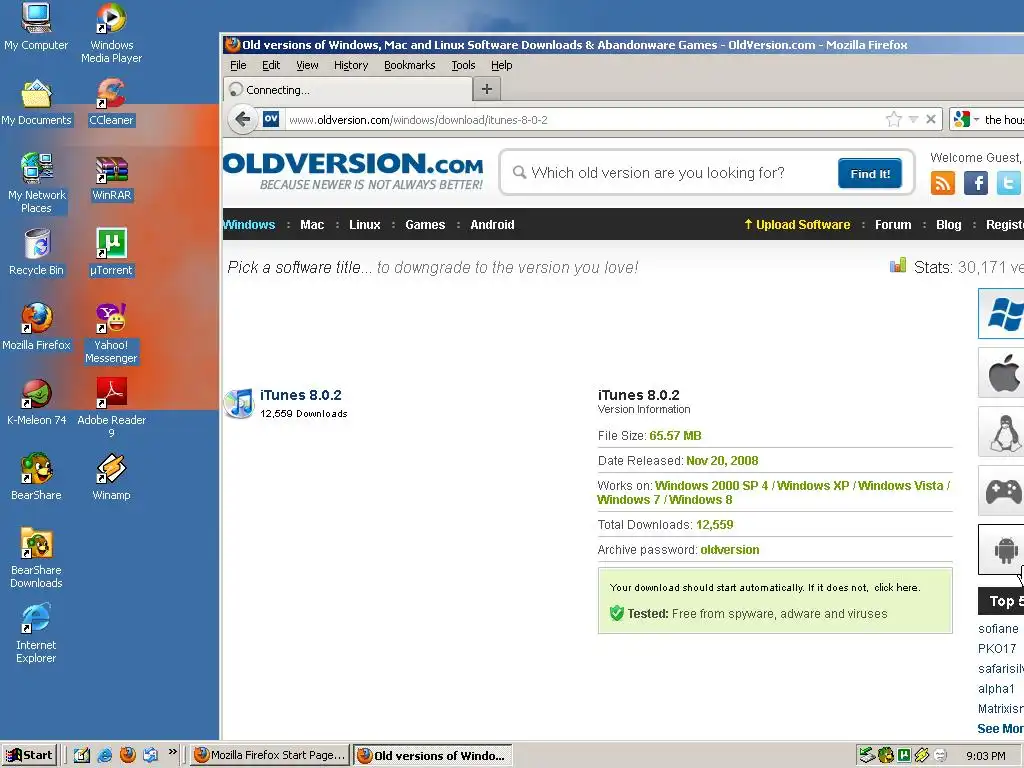Select Mozilla Firefox desktop shortcut
1024x768 pixels.
coord(36,327)
